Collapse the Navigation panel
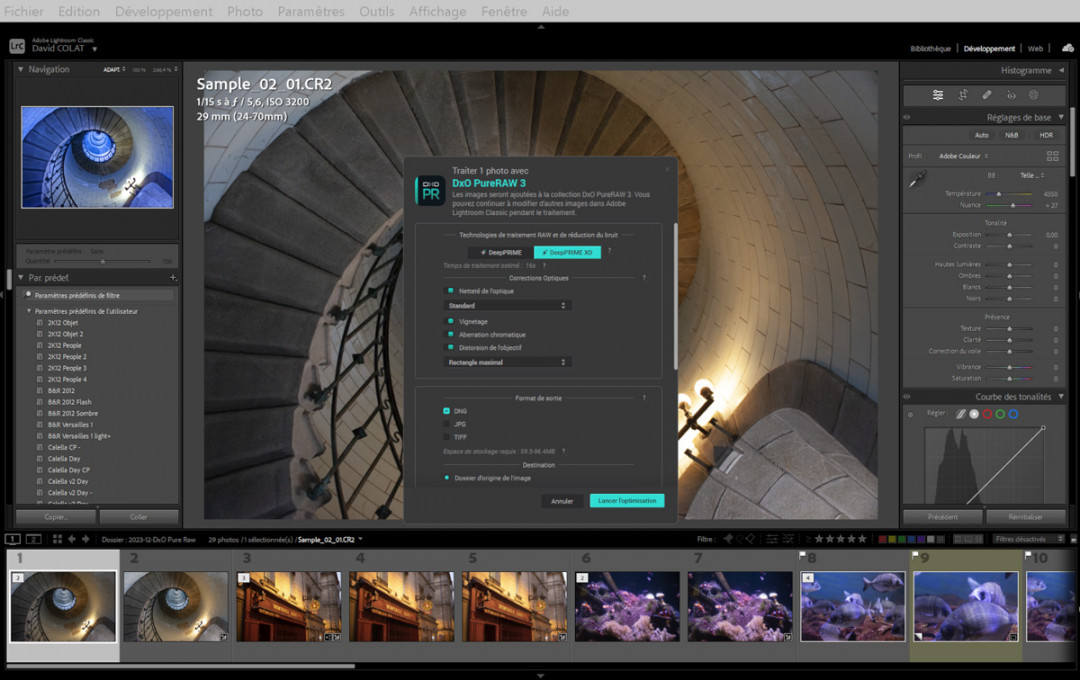 21,70
